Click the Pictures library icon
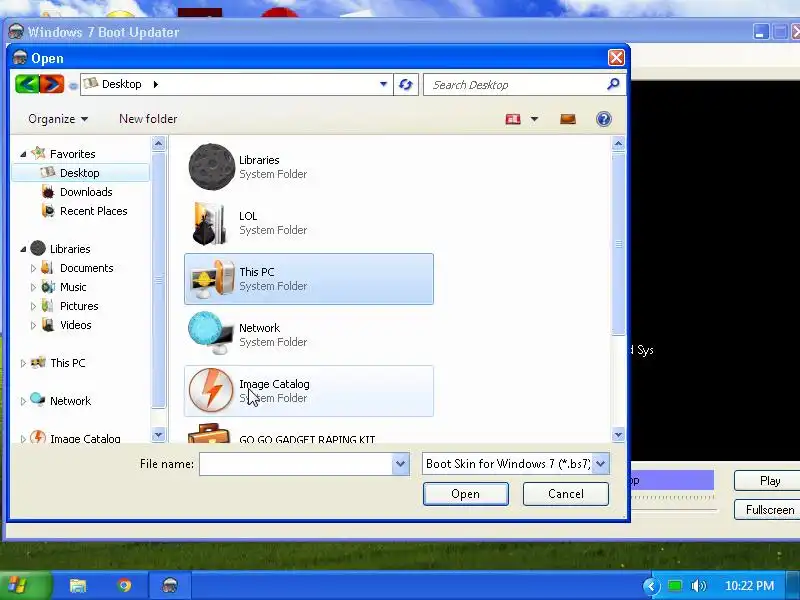The width and height of the screenshot is (800, 600). click(x=47, y=306)
